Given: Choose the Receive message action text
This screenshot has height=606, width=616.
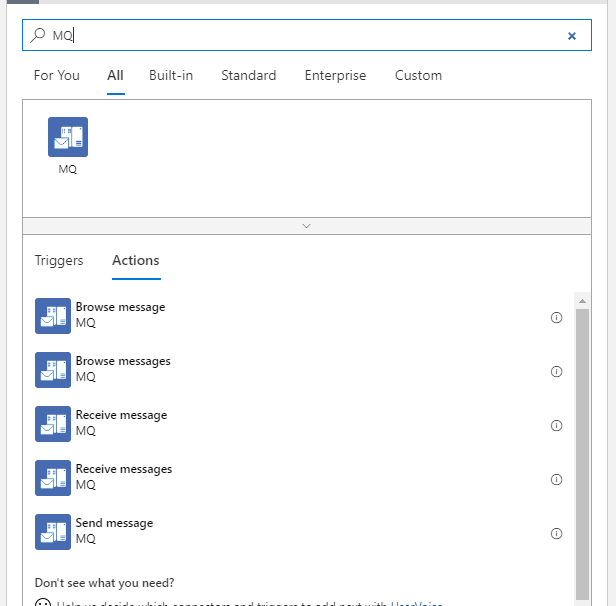Looking at the screenshot, I should pos(121,415).
